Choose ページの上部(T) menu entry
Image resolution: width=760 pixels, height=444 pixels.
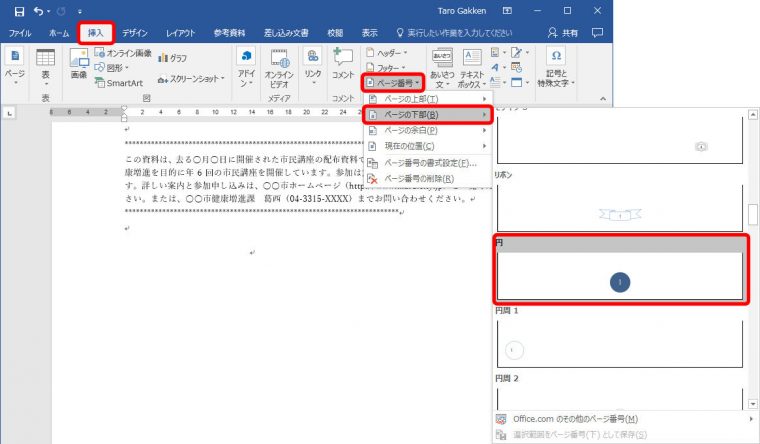click(x=428, y=99)
